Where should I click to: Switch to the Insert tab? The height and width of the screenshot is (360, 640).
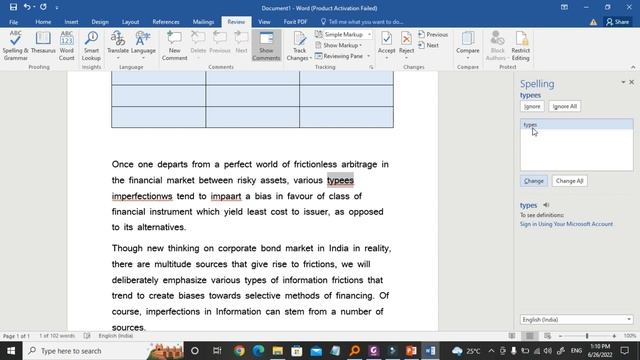coord(71,22)
